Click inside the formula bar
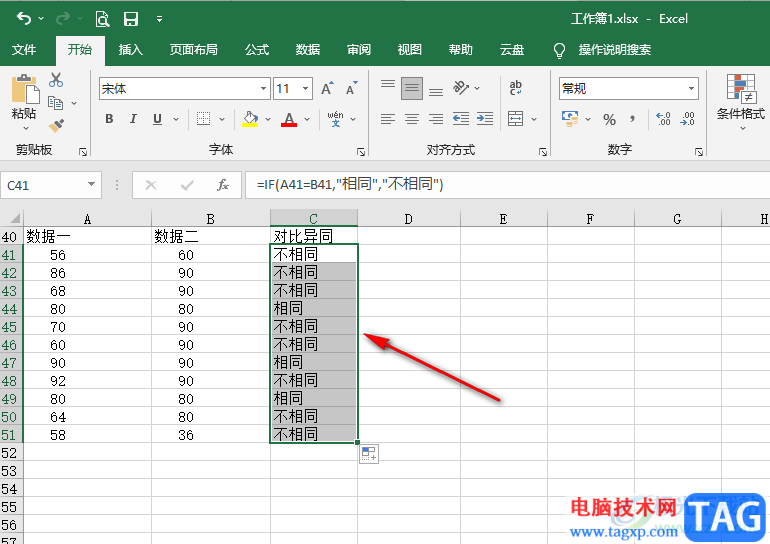 [507, 185]
